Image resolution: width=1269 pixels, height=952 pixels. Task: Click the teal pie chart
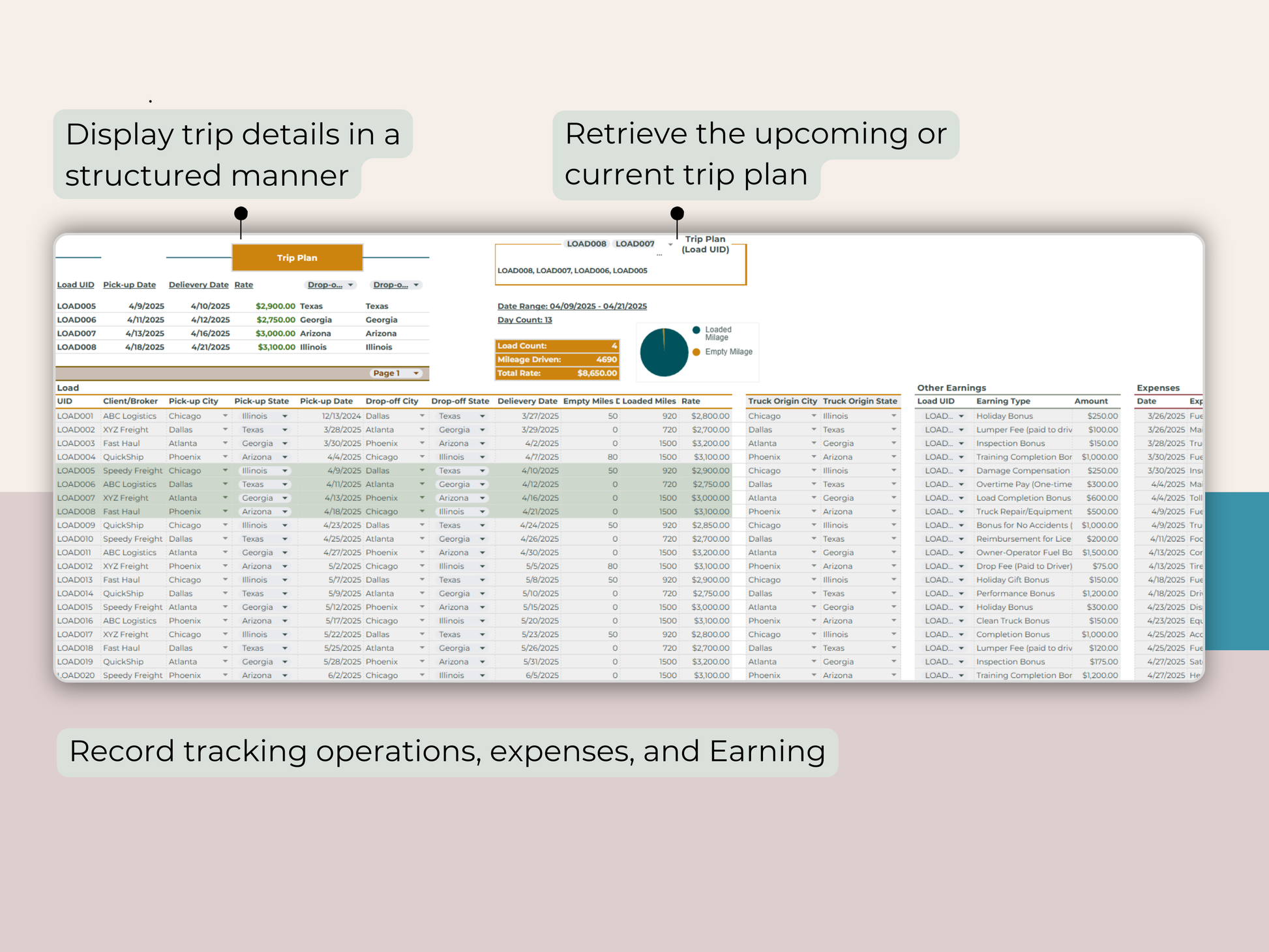[x=664, y=353]
